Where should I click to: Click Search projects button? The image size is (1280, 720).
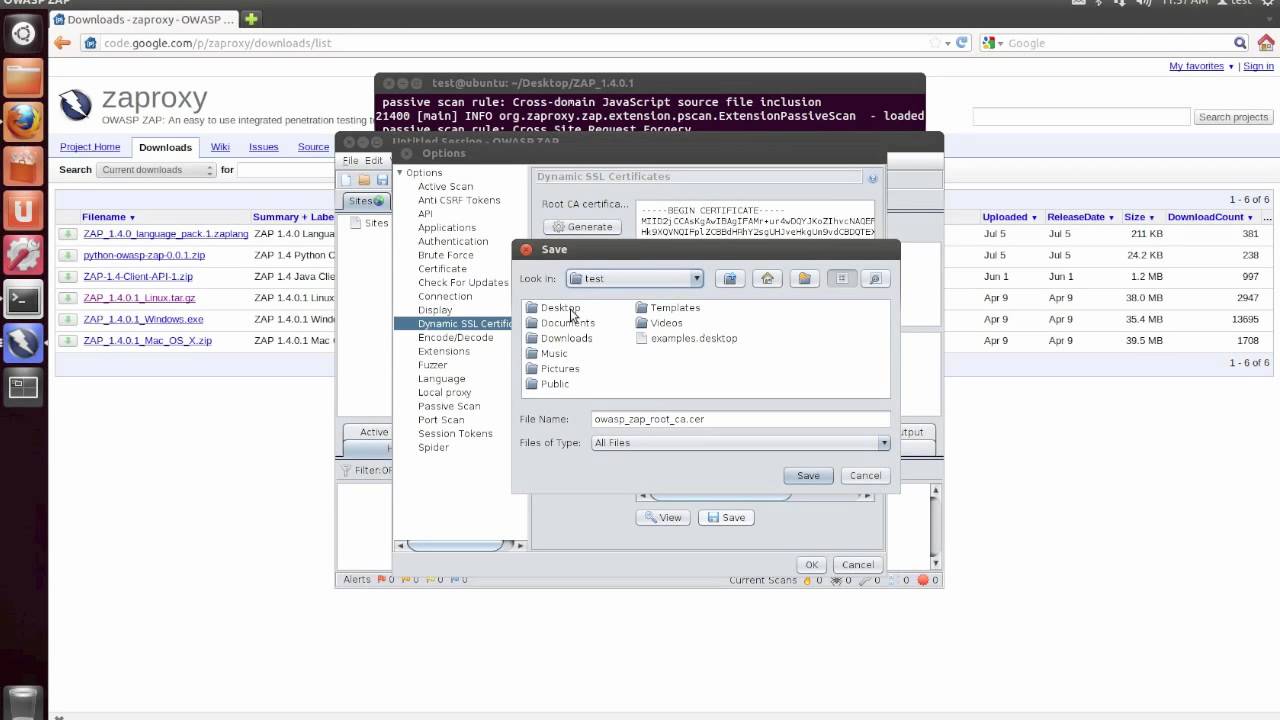(1233, 117)
